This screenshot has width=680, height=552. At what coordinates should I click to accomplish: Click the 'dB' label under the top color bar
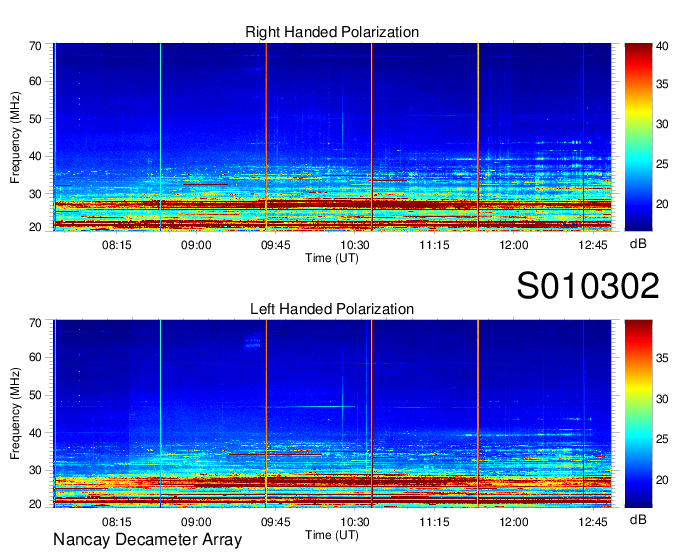638,244
